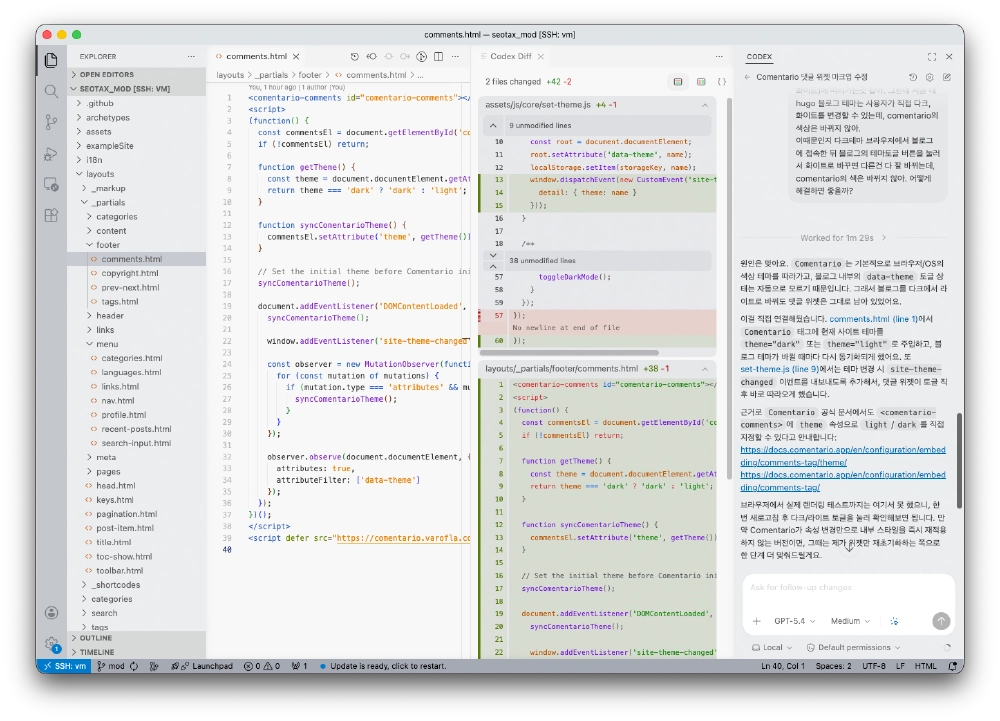Open the Search view in activity bar
1000x721 pixels.
51,91
